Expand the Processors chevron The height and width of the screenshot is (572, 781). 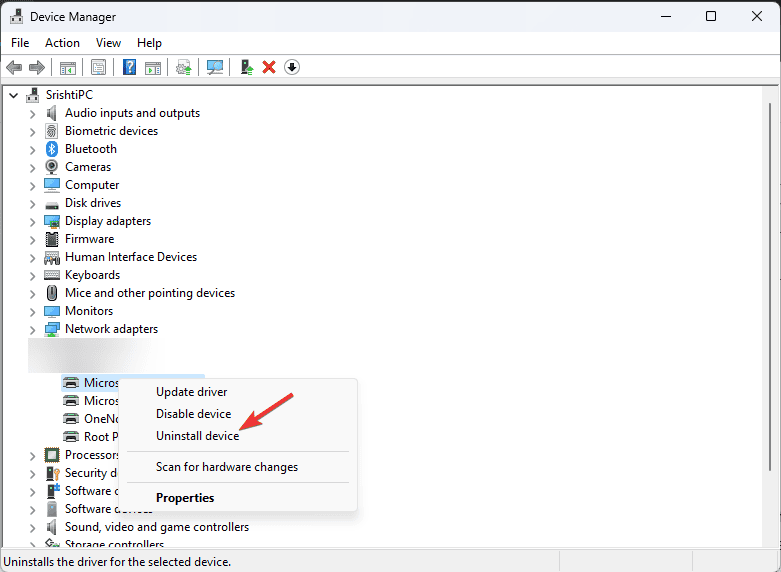[32, 455]
